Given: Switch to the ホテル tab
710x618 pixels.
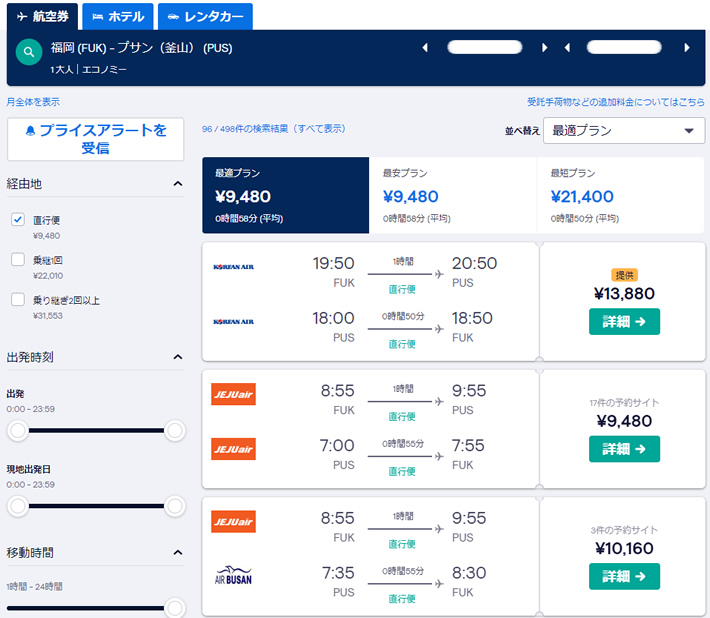Looking at the screenshot, I should click(x=118, y=17).
